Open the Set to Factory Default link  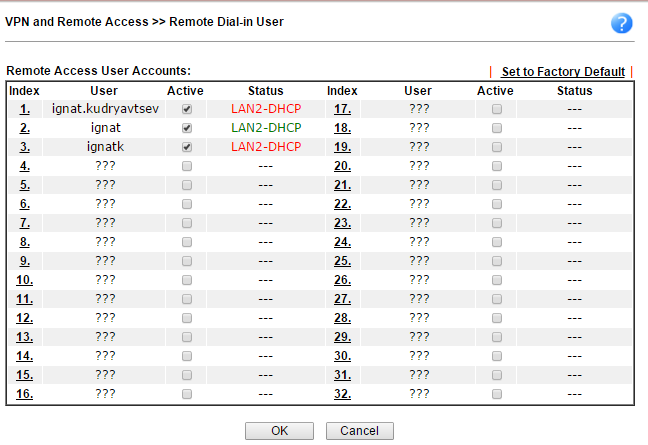pyautogui.click(x=563, y=72)
